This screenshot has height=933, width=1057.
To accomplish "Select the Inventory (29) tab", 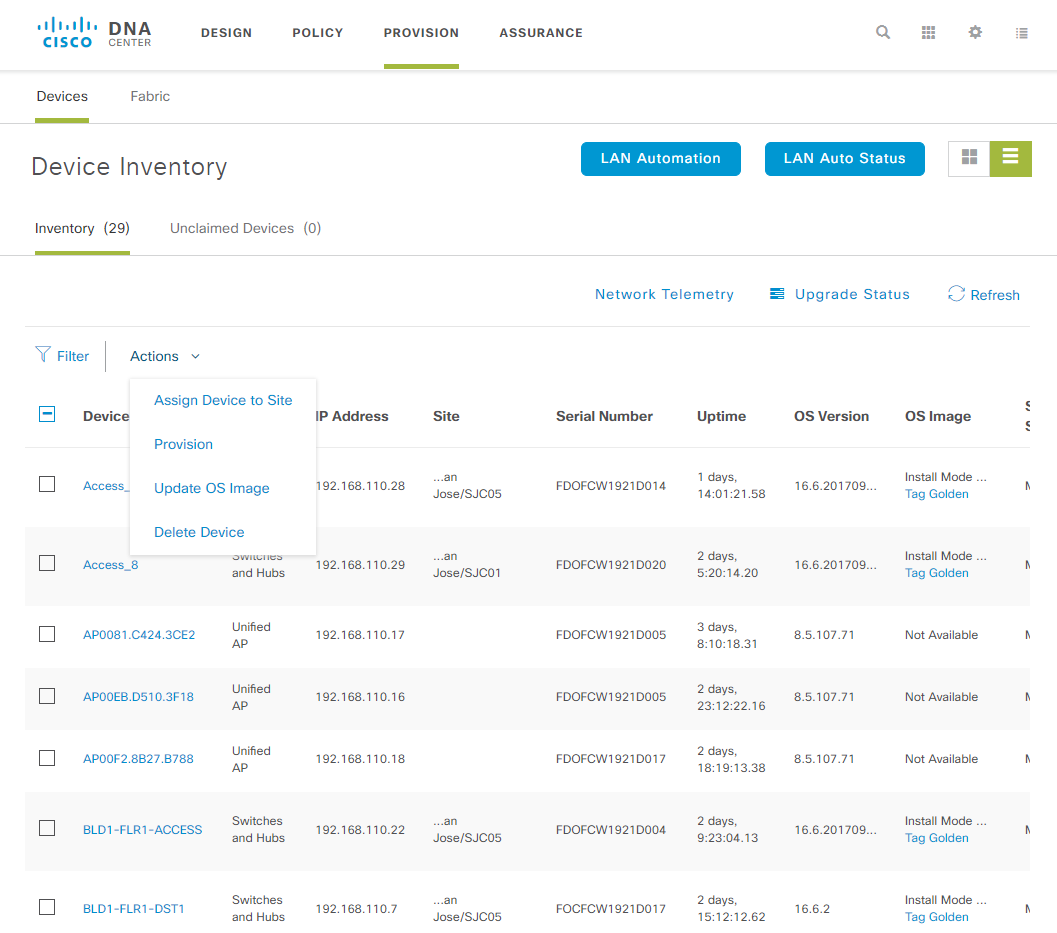I will 82,229.
